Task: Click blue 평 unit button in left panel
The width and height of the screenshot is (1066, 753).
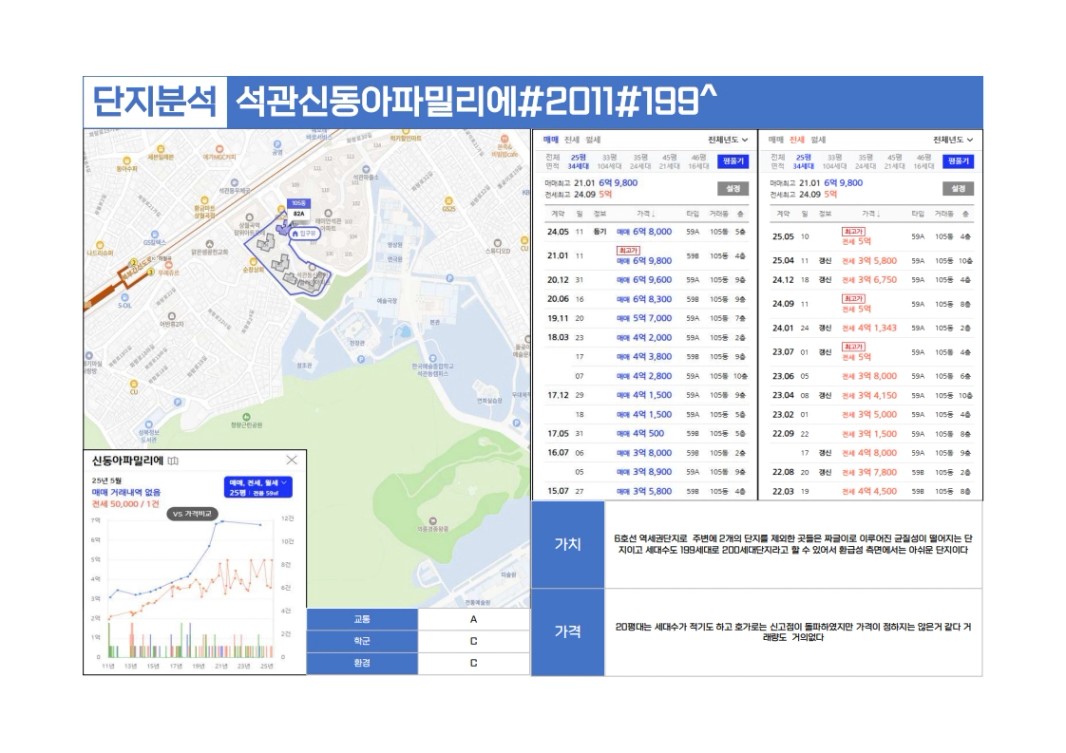Action: (x=733, y=162)
